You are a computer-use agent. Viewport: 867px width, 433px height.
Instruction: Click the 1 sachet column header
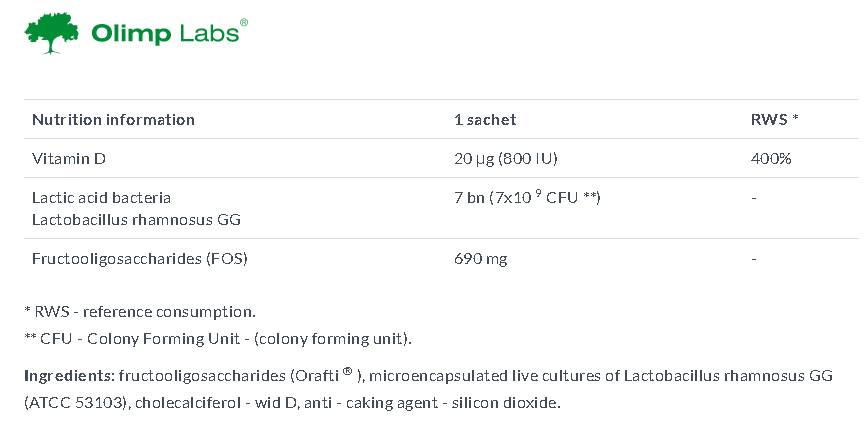point(485,119)
